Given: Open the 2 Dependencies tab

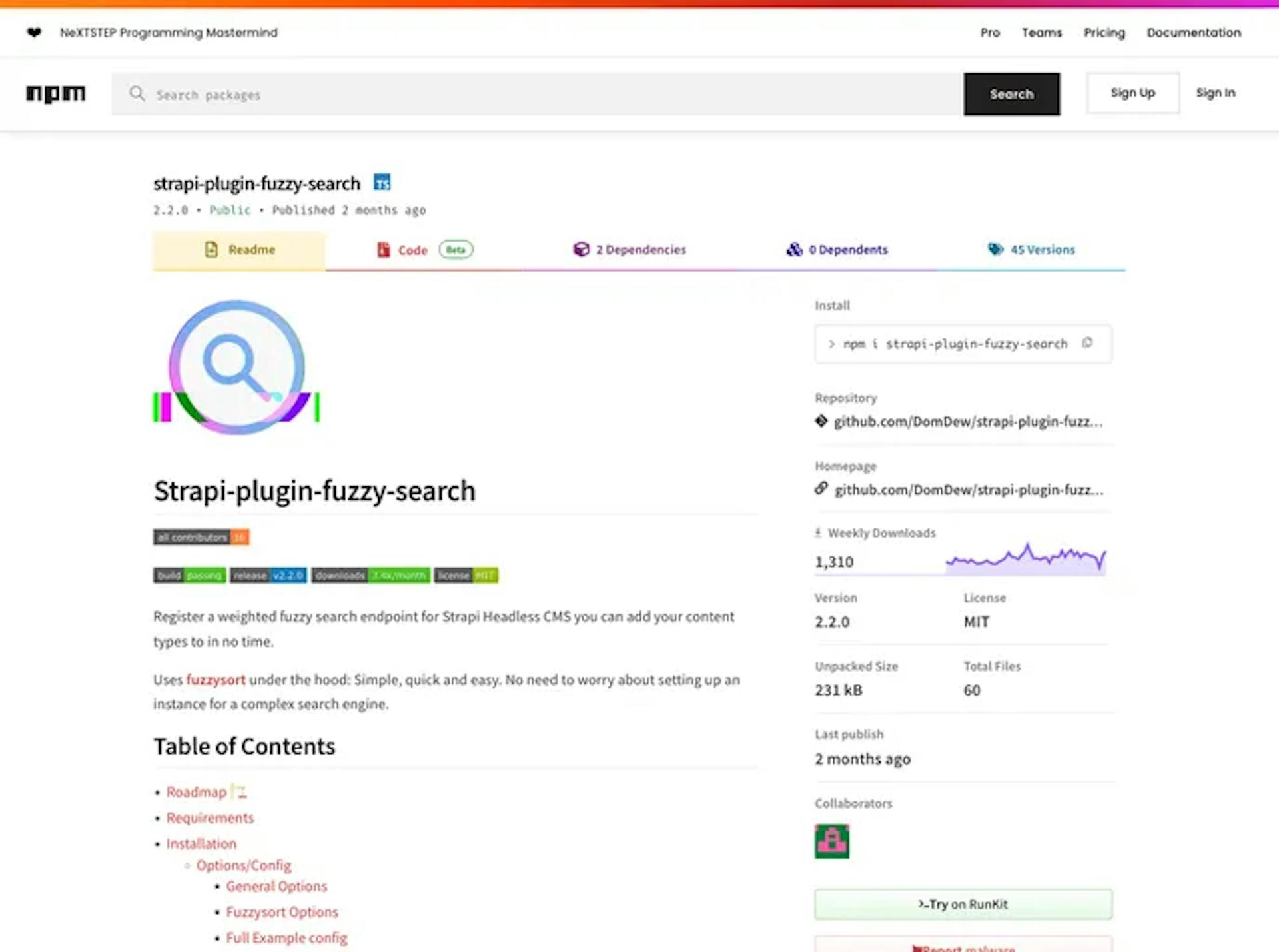Looking at the screenshot, I should coord(630,250).
